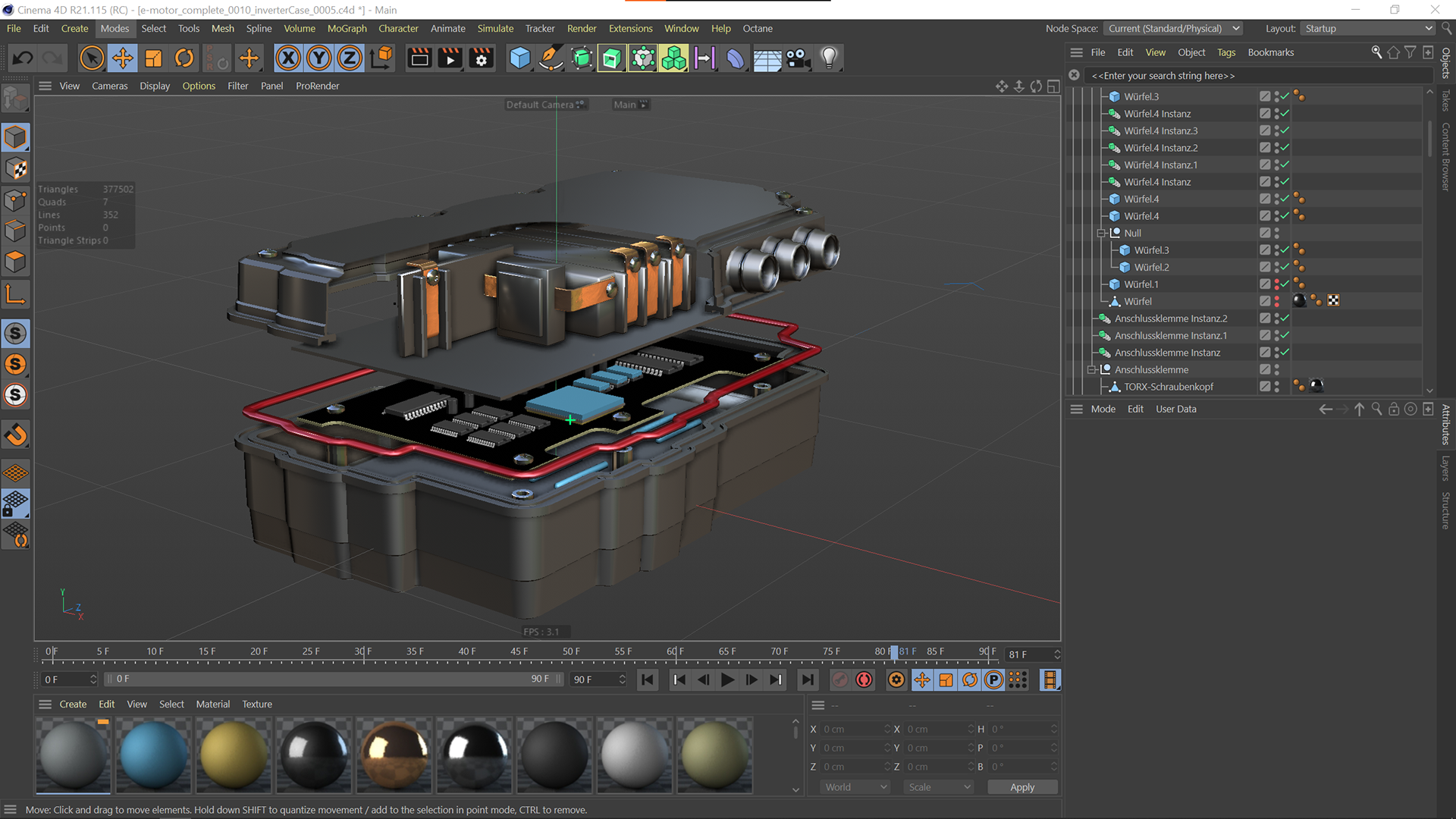Viewport: 1456px width, 819px height.
Task: Add a Cube primitive object
Action: click(520, 58)
